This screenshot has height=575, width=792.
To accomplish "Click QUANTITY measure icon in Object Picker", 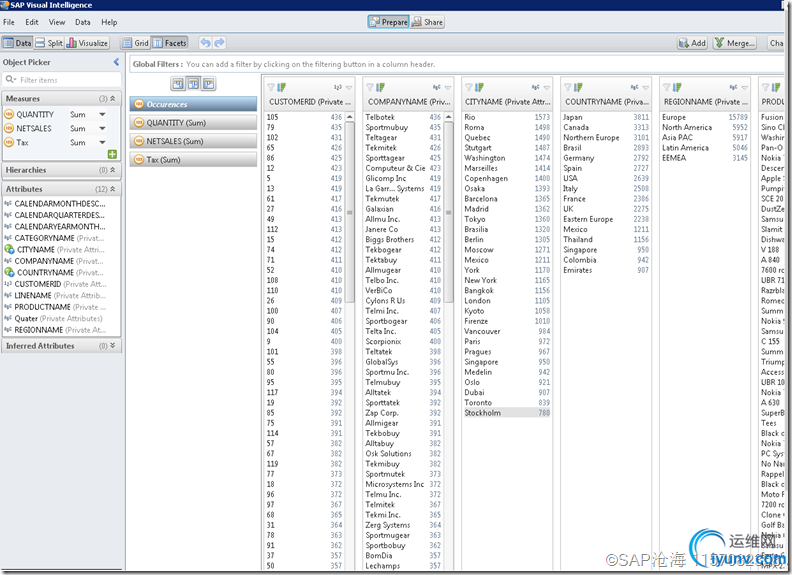I will [9, 115].
